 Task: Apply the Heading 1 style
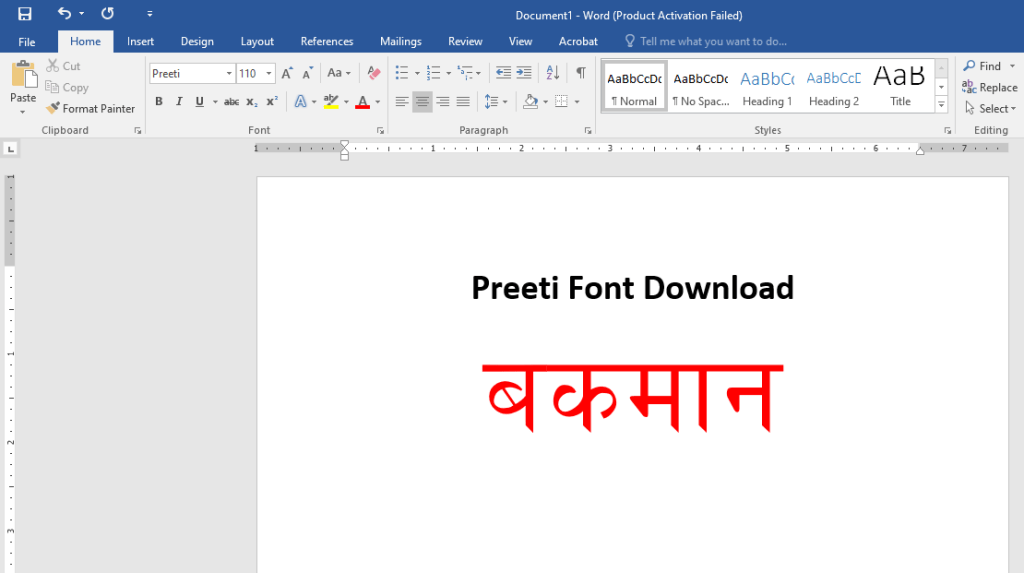coord(767,87)
